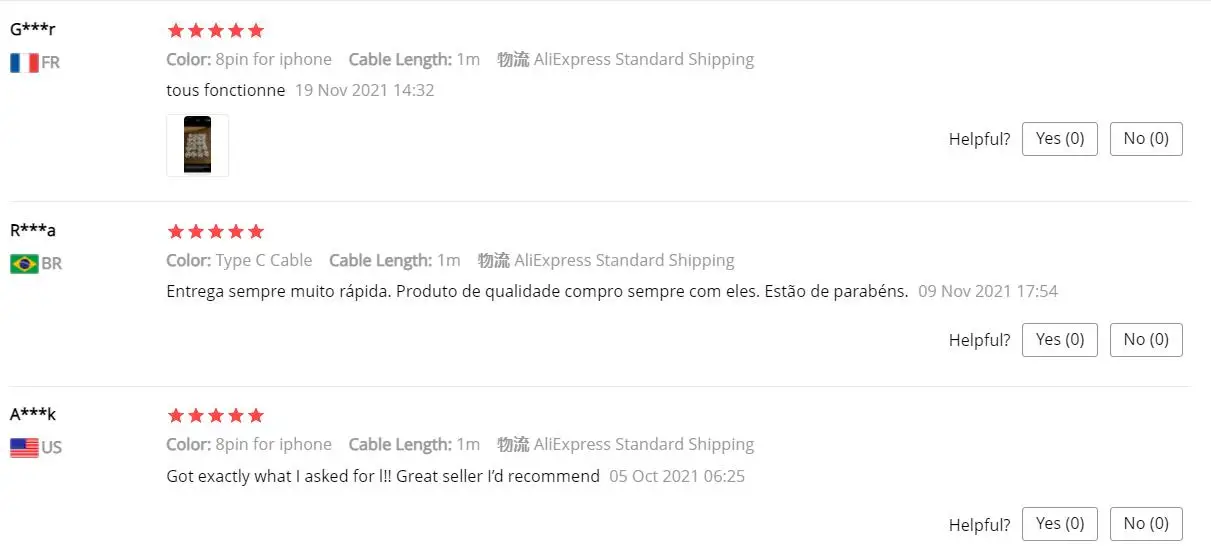Click 'Type C Cable' color label
Viewport: 1211px width, 547px height.
[x=264, y=260]
